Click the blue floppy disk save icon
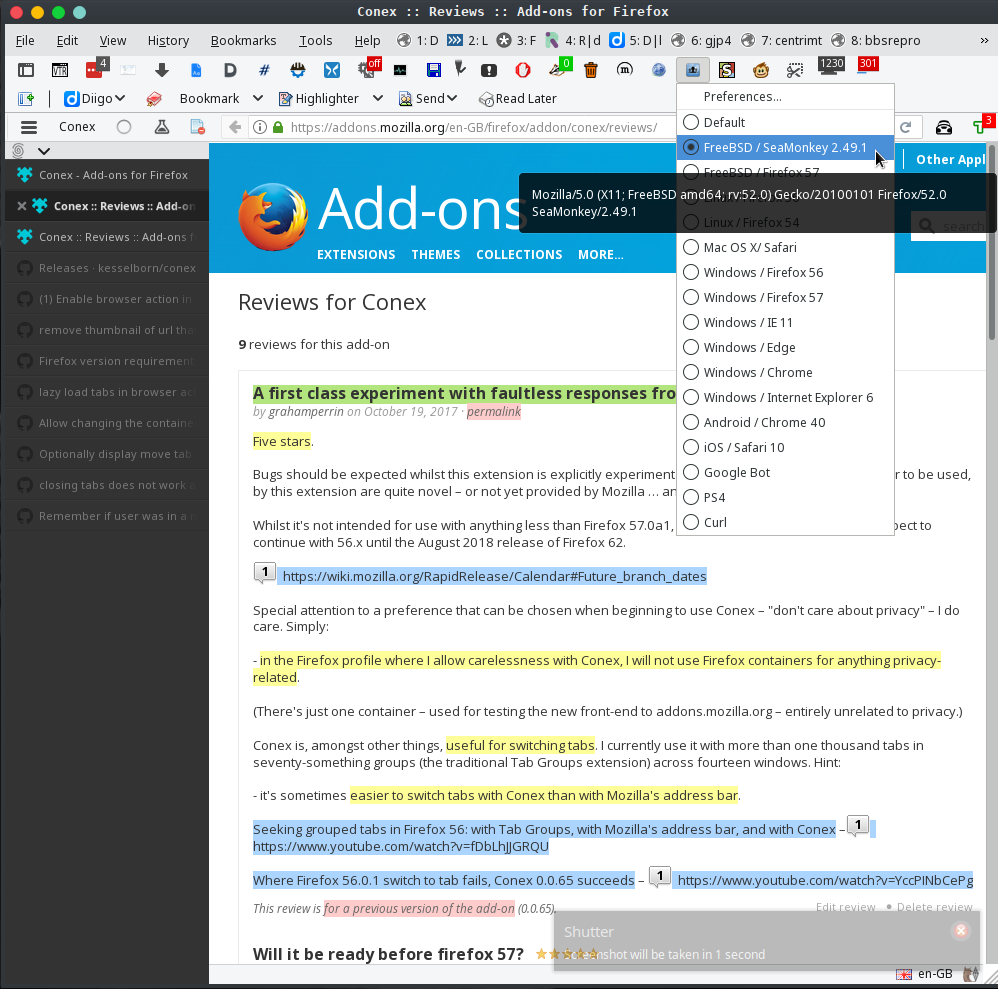The image size is (998, 989). tap(433, 70)
